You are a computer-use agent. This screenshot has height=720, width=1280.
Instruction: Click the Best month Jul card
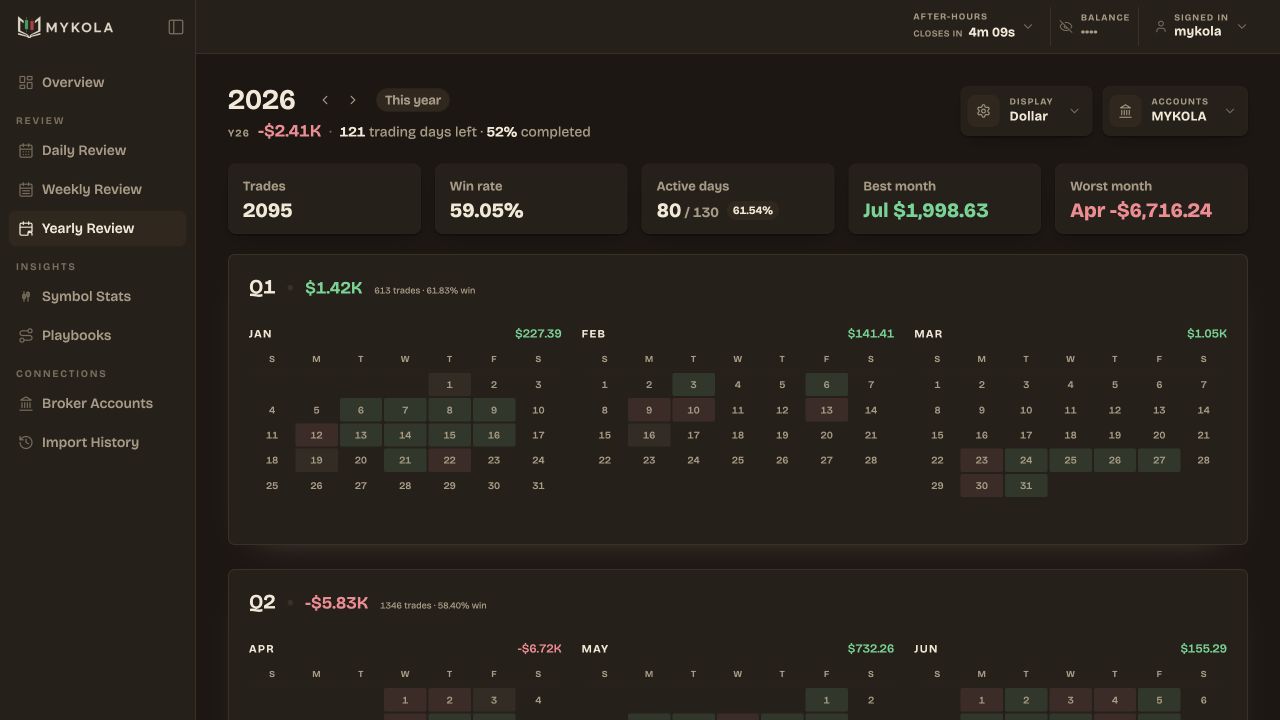(945, 199)
